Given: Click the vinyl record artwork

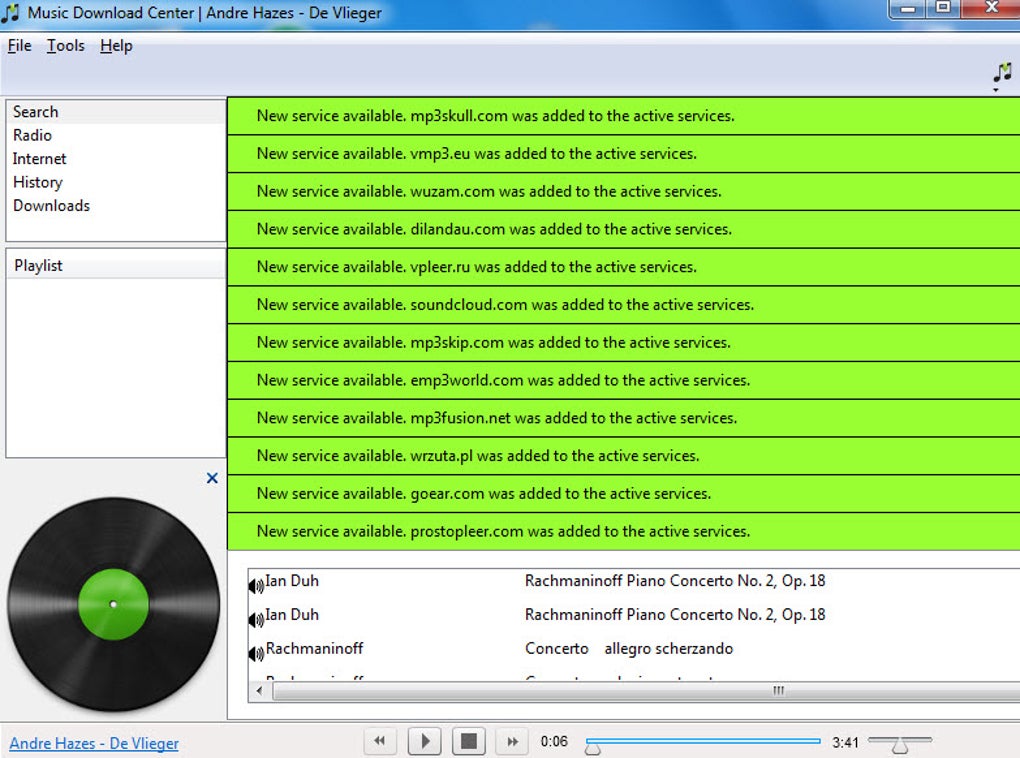Looking at the screenshot, I should (113, 604).
